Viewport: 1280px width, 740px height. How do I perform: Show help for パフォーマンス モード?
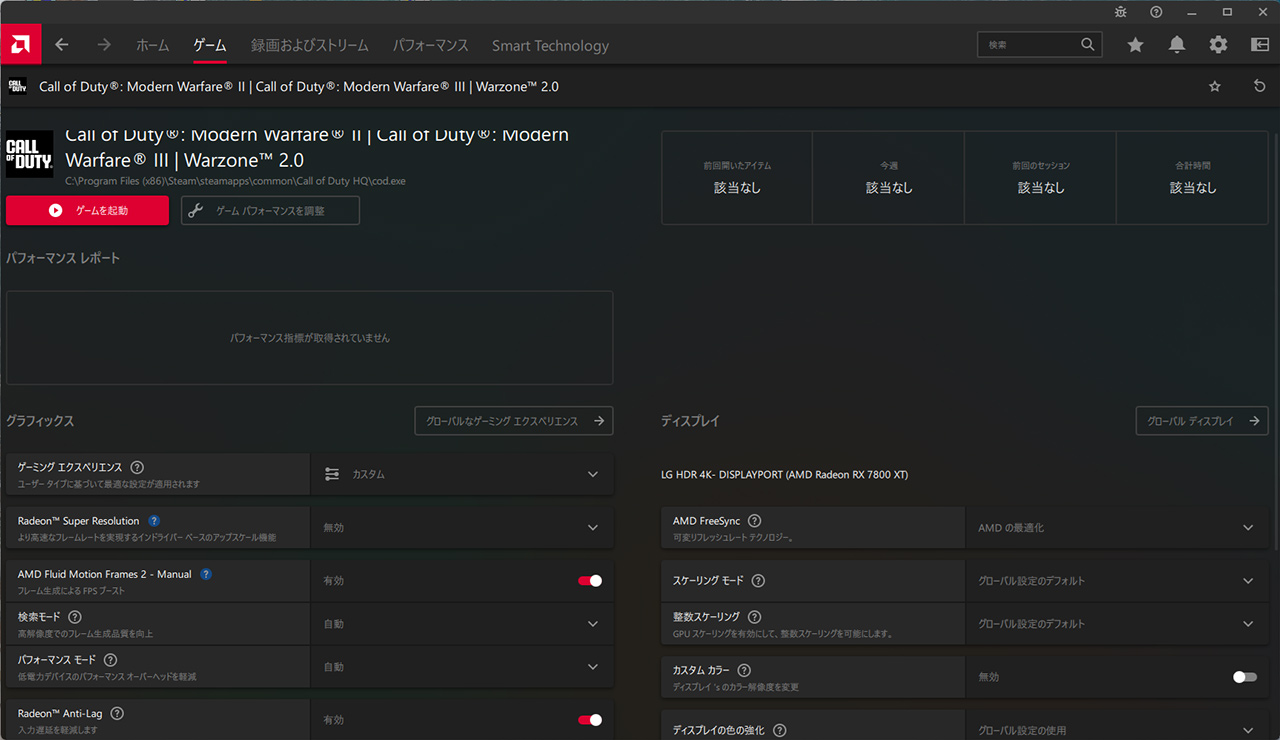click(x=111, y=660)
